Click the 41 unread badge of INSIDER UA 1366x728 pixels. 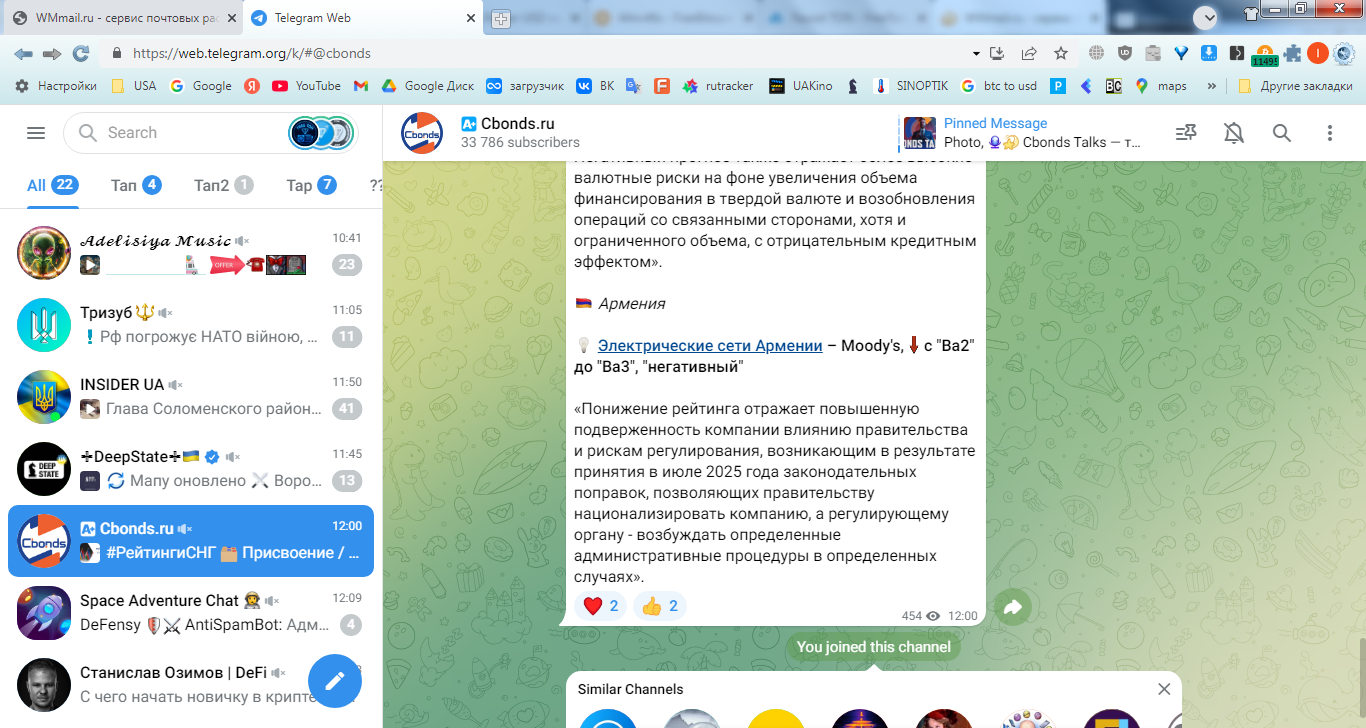[347, 409]
